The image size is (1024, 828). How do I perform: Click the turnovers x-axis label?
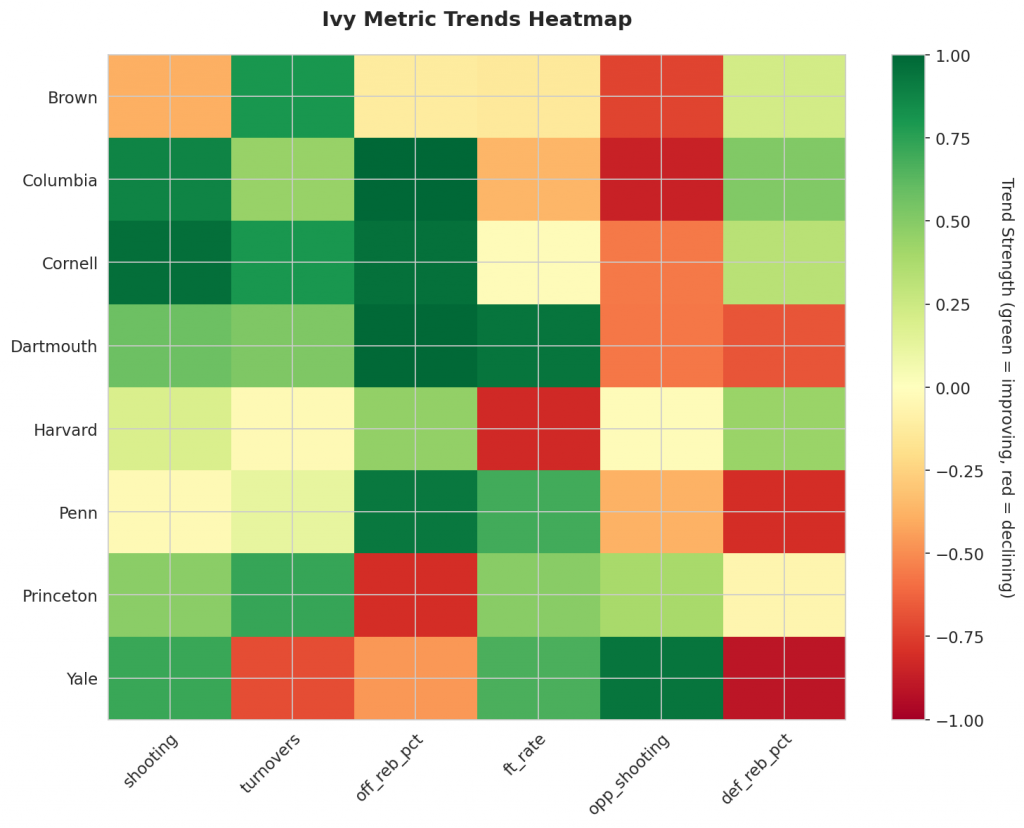pos(269,766)
